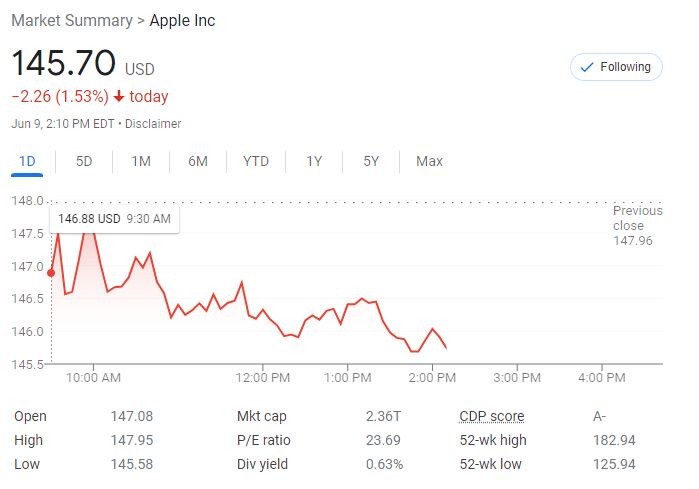
Task: Switch to the 1M chart range
Action: tap(141, 161)
